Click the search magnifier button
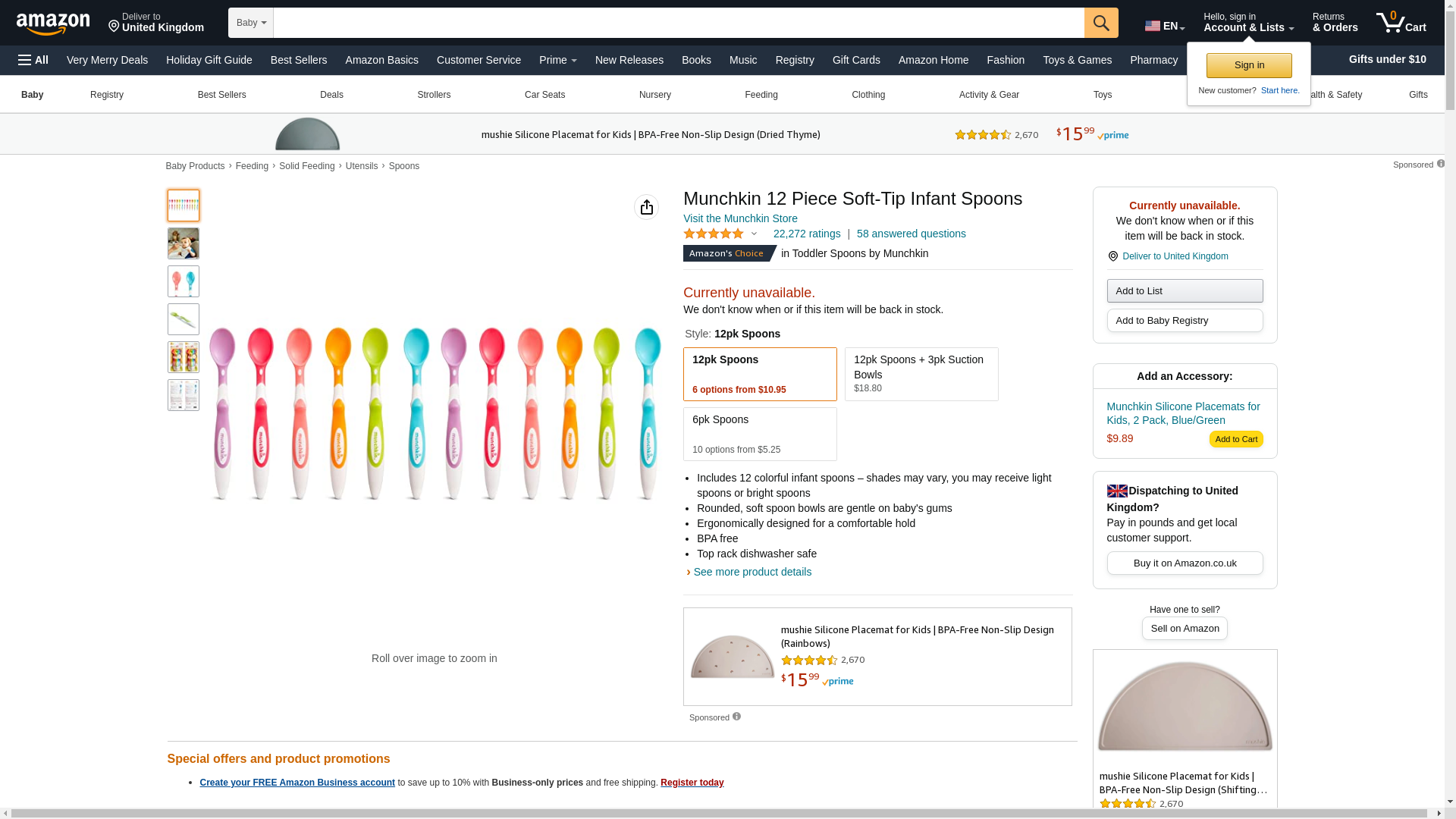This screenshot has height=819, width=1456. [1101, 23]
